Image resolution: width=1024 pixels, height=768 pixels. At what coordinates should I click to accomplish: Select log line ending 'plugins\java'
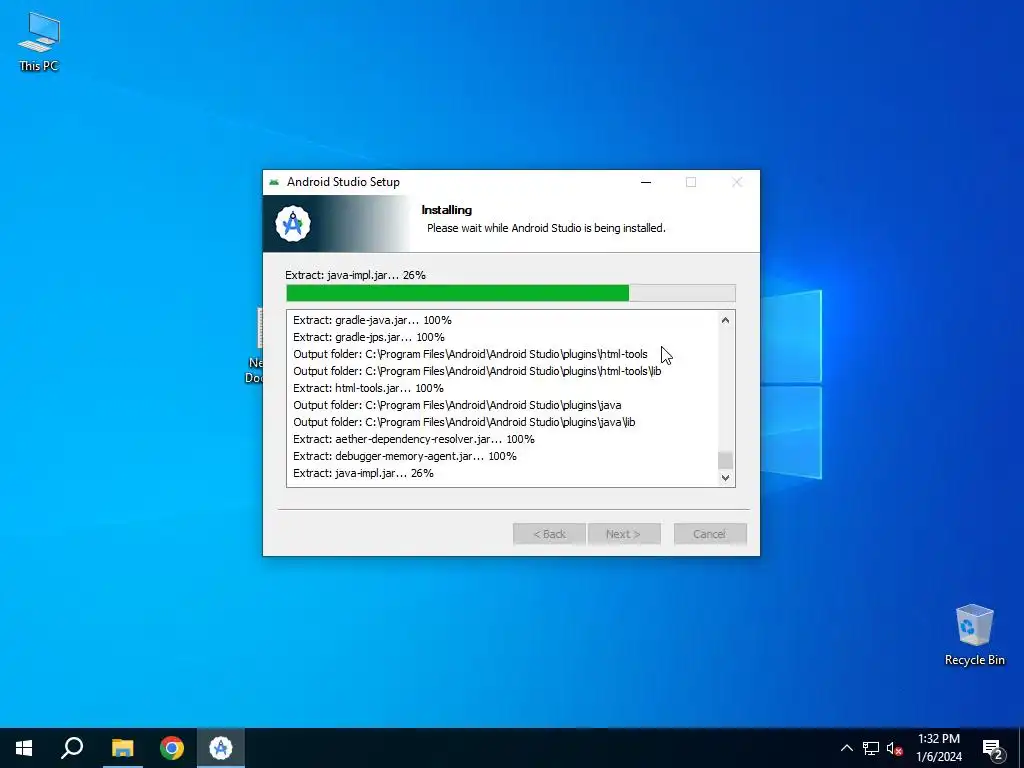pyautogui.click(x=457, y=405)
